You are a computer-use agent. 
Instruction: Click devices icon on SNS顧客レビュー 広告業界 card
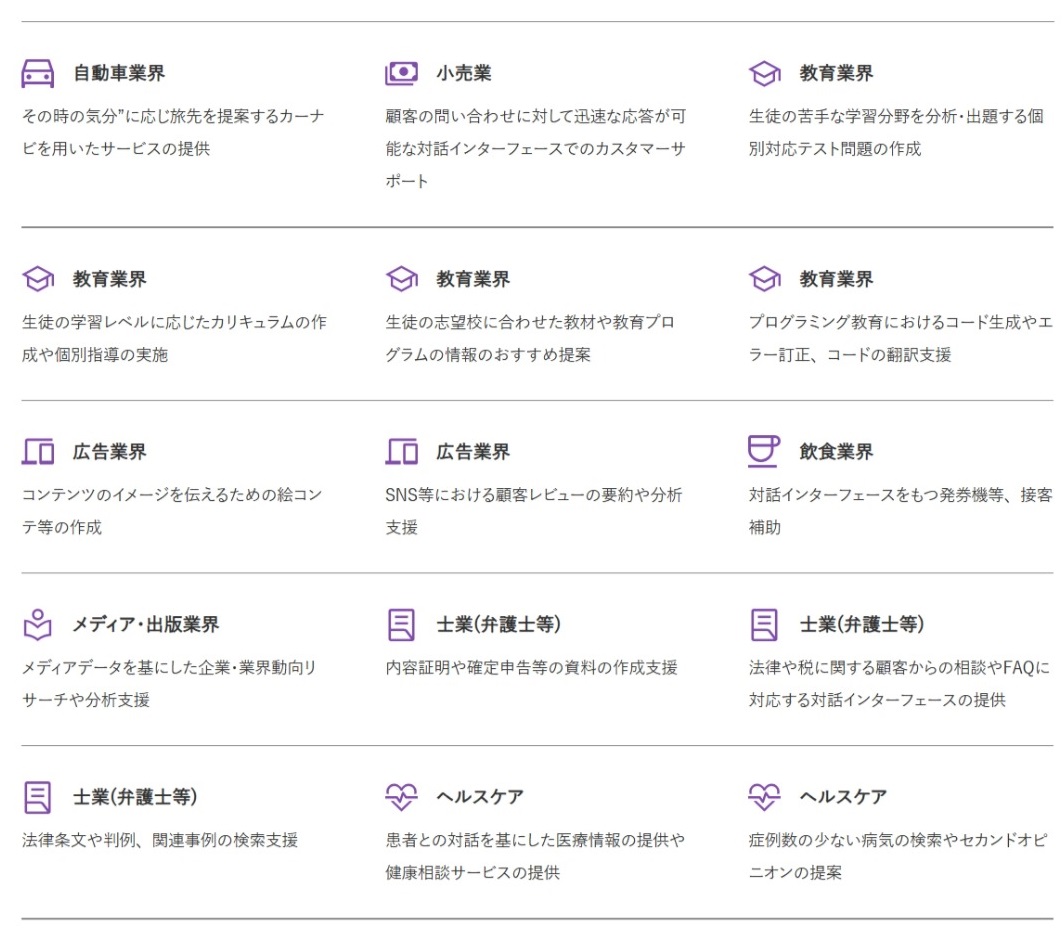[401, 452]
